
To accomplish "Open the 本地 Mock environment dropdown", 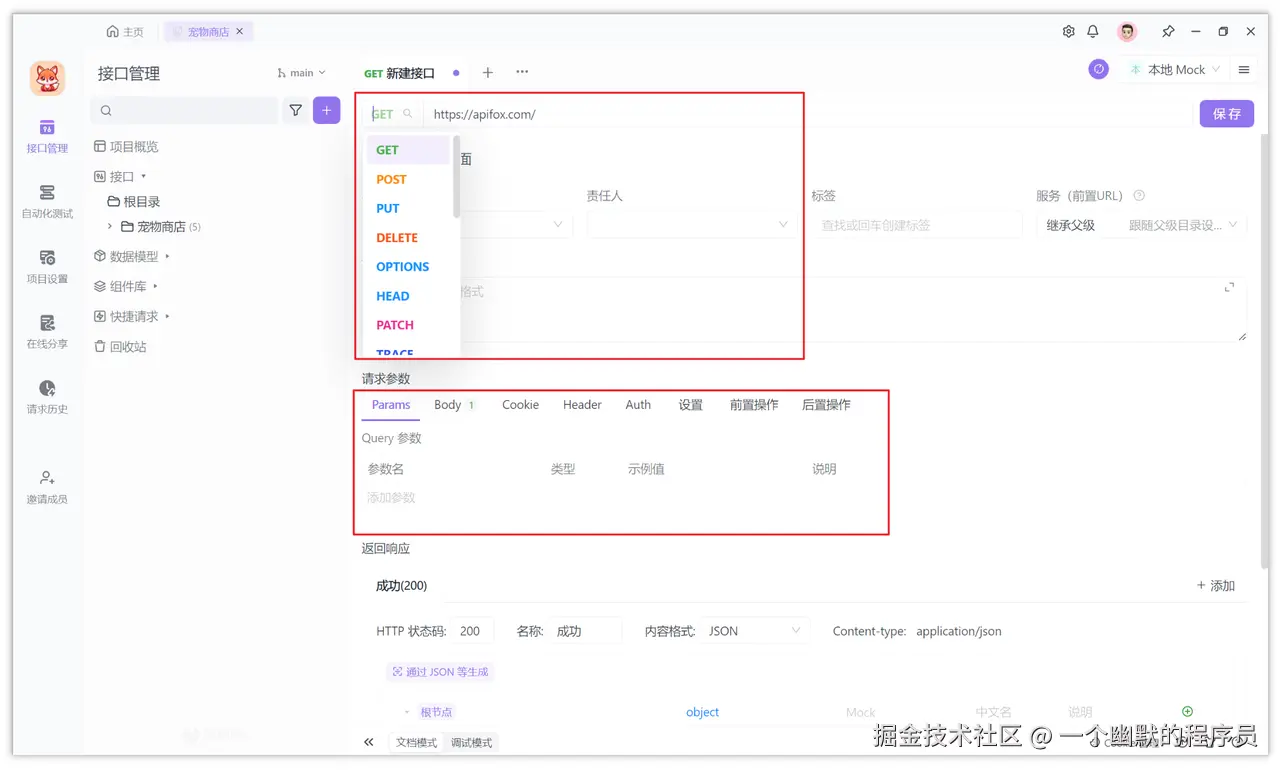I will pos(1174,70).
